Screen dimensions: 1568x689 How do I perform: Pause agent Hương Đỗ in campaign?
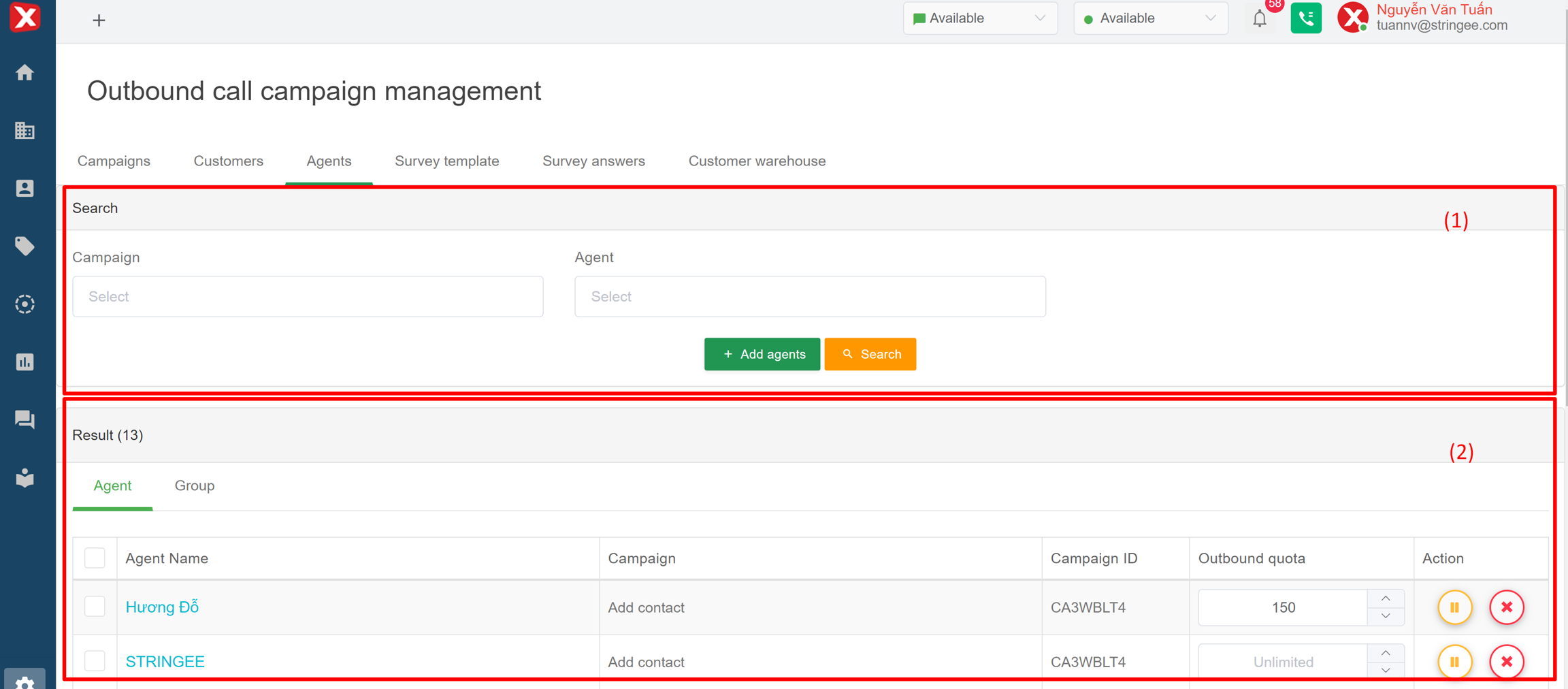(x=1454, y=607)
